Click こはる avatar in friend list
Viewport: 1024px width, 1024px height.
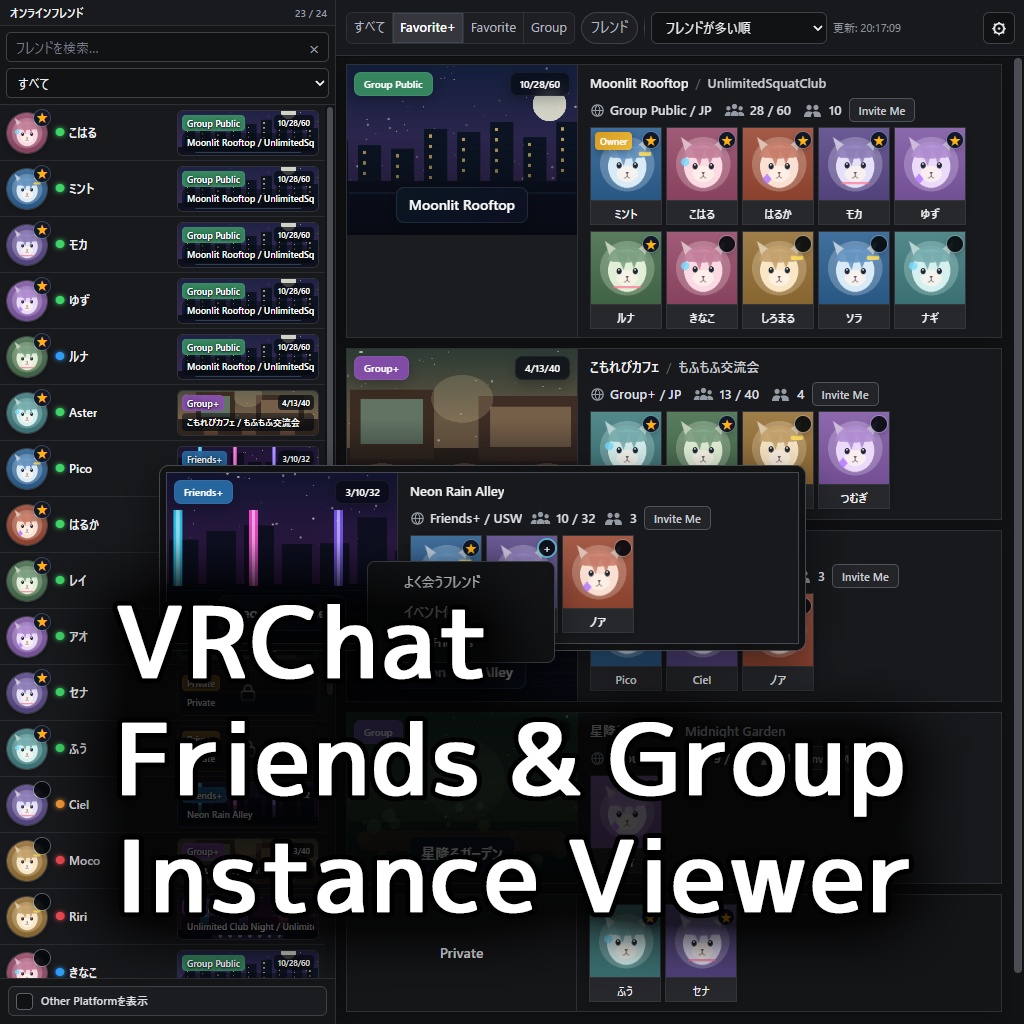(27, 133)
